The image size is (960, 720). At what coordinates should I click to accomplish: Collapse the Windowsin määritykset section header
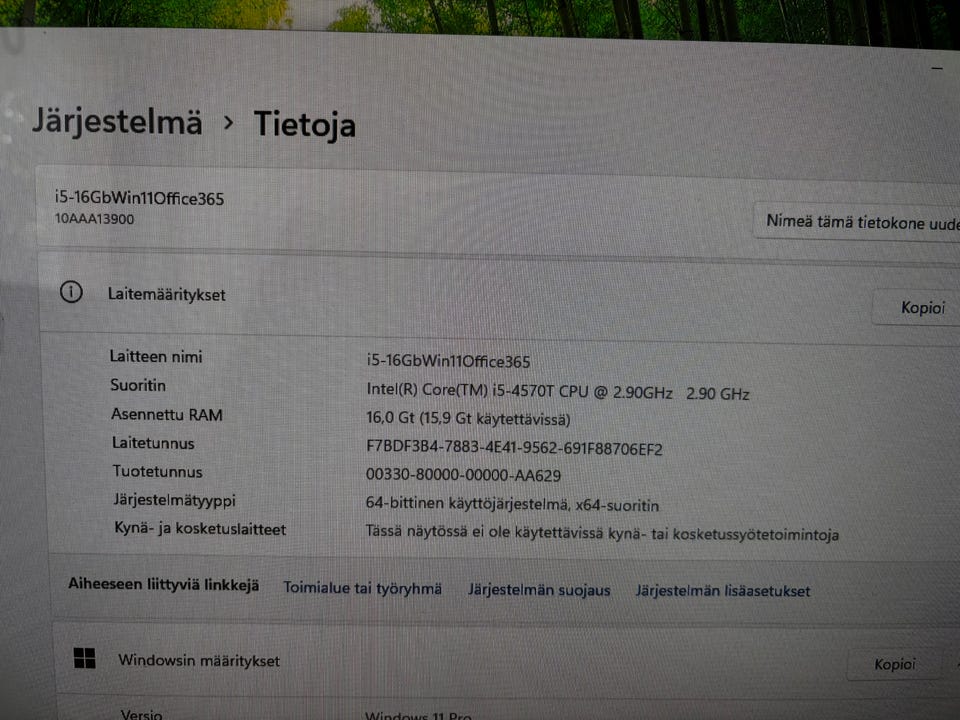(x=507, y=661)
